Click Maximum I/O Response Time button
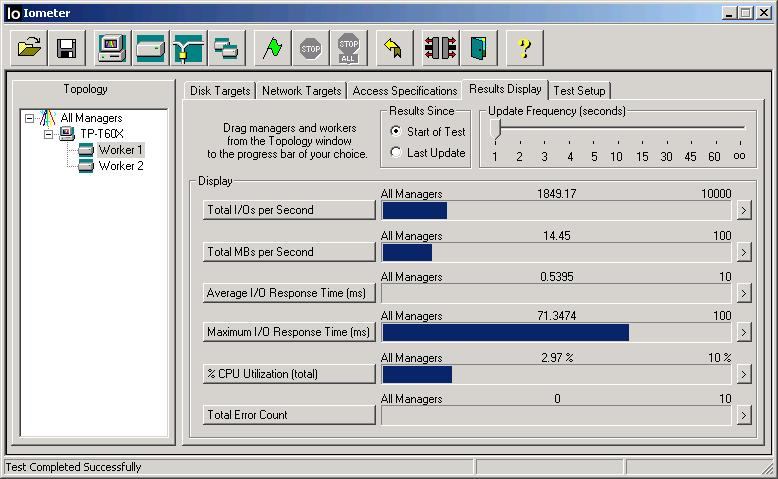This screenshot has height=479, width=778. tap(289, 332)
